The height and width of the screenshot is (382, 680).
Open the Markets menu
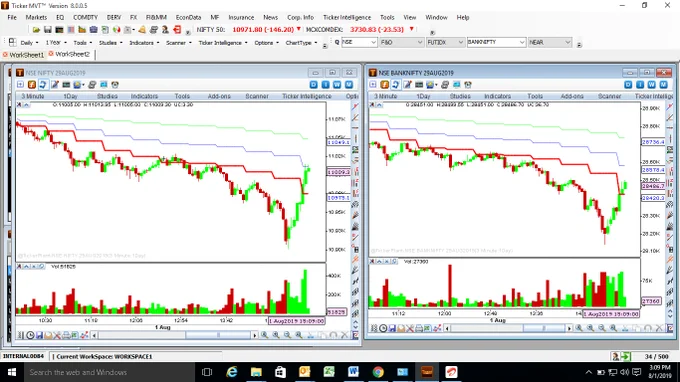point(36,17)
